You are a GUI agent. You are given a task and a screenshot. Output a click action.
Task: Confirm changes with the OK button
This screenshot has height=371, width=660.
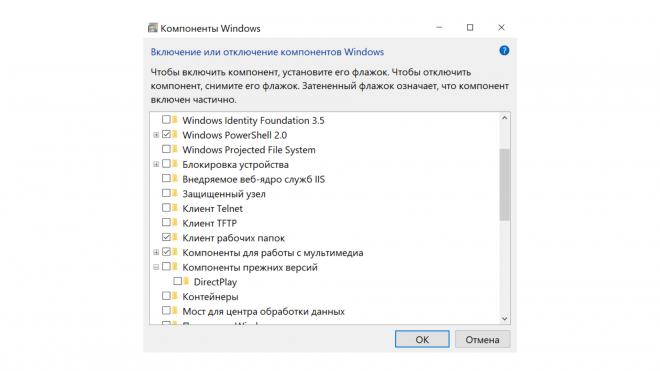(x=422, y=339)
